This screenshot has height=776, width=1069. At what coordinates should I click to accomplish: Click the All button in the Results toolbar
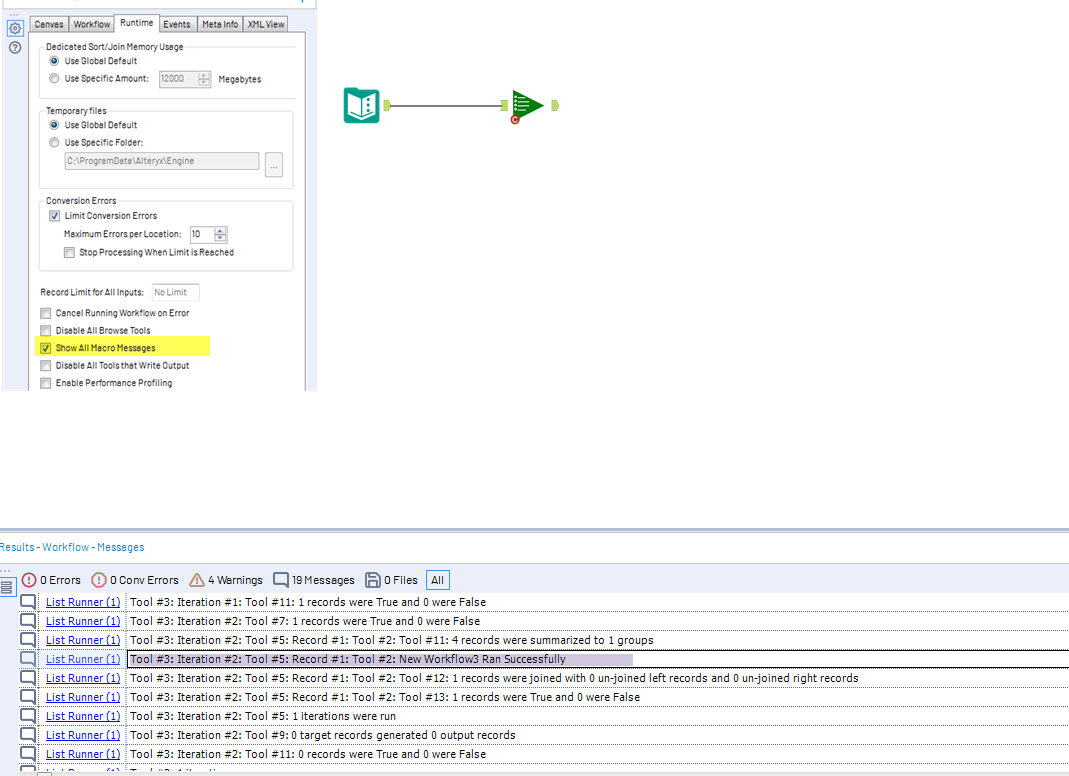(437, 579)
